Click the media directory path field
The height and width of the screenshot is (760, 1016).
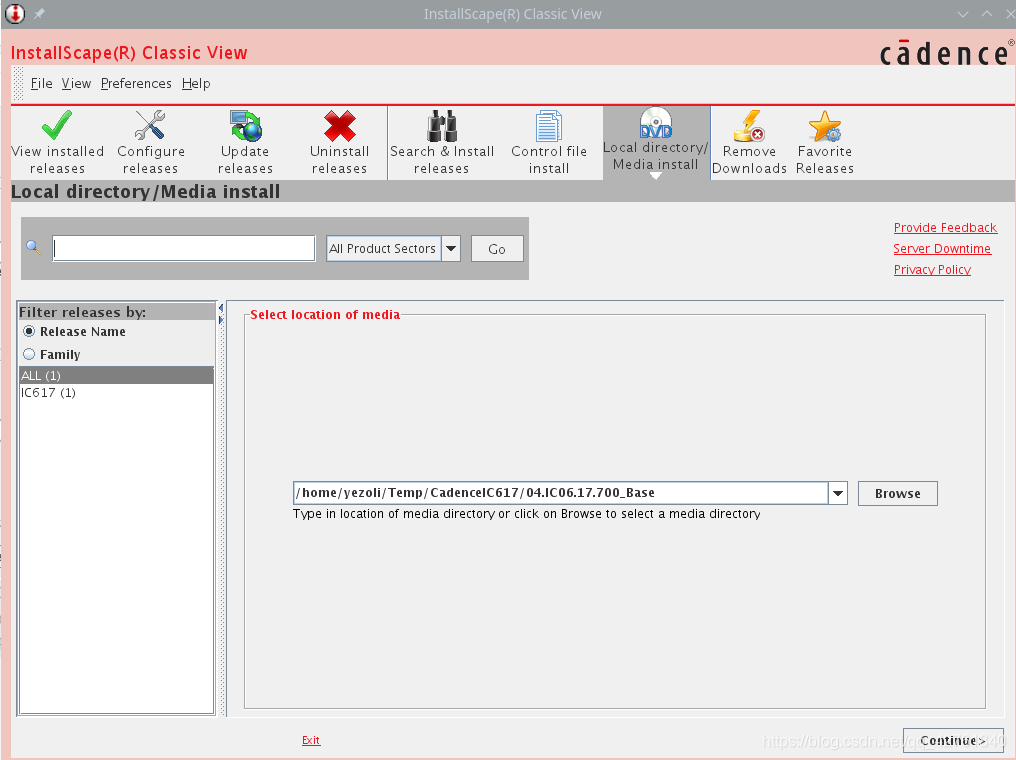tap(560, 493)
